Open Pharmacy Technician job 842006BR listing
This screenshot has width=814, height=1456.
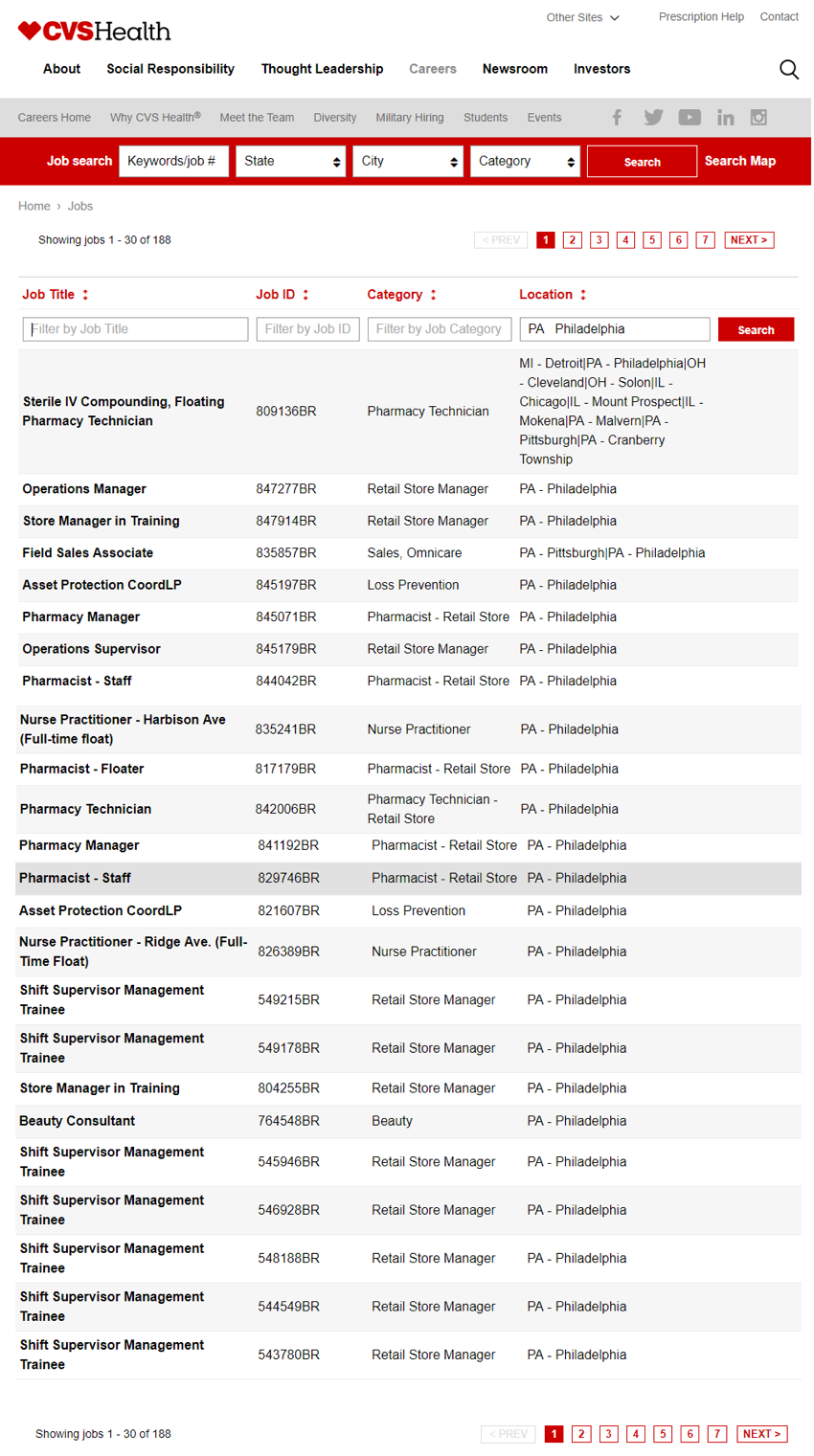point(85,809)
